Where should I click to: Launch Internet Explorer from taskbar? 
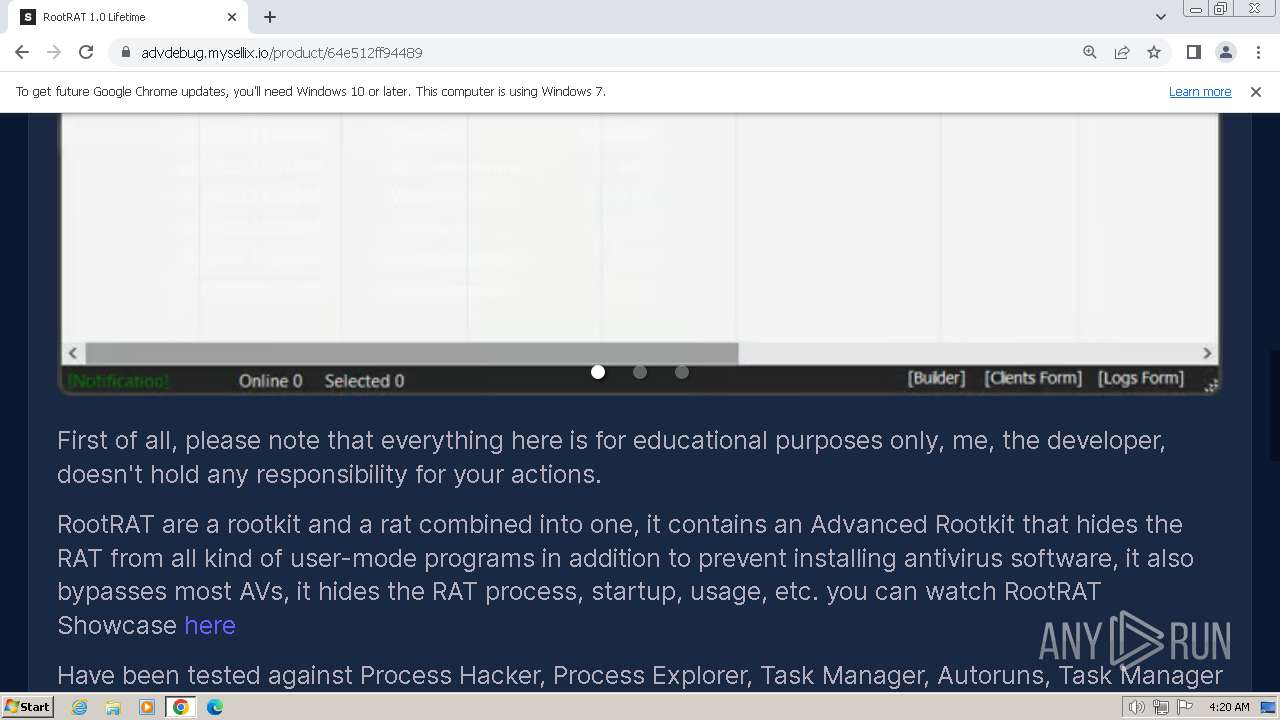pos(79,707)
